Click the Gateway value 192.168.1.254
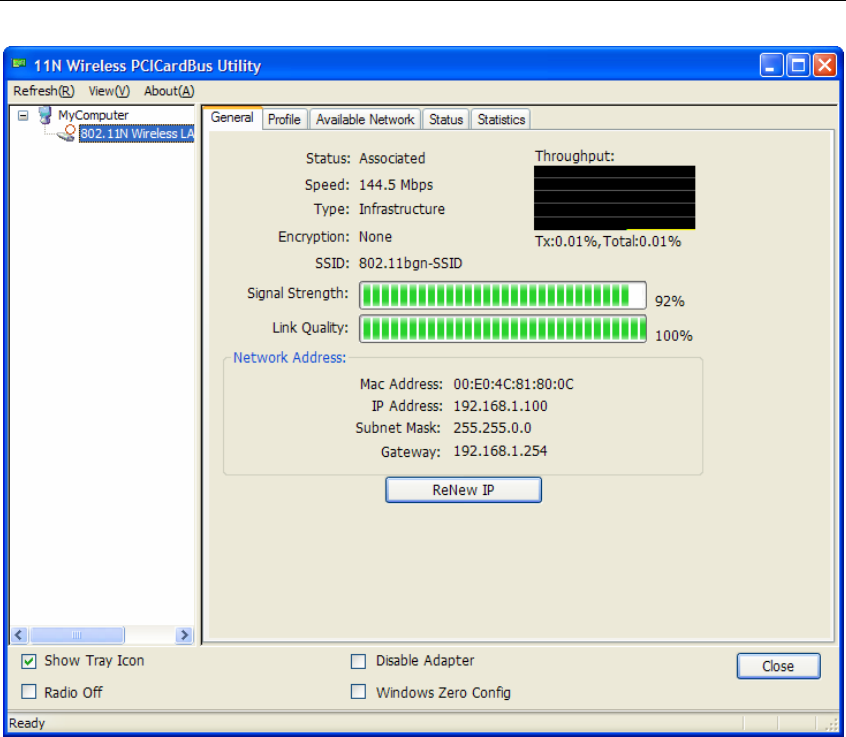Viewport: 846px width, 737px height. coord(500,451)
